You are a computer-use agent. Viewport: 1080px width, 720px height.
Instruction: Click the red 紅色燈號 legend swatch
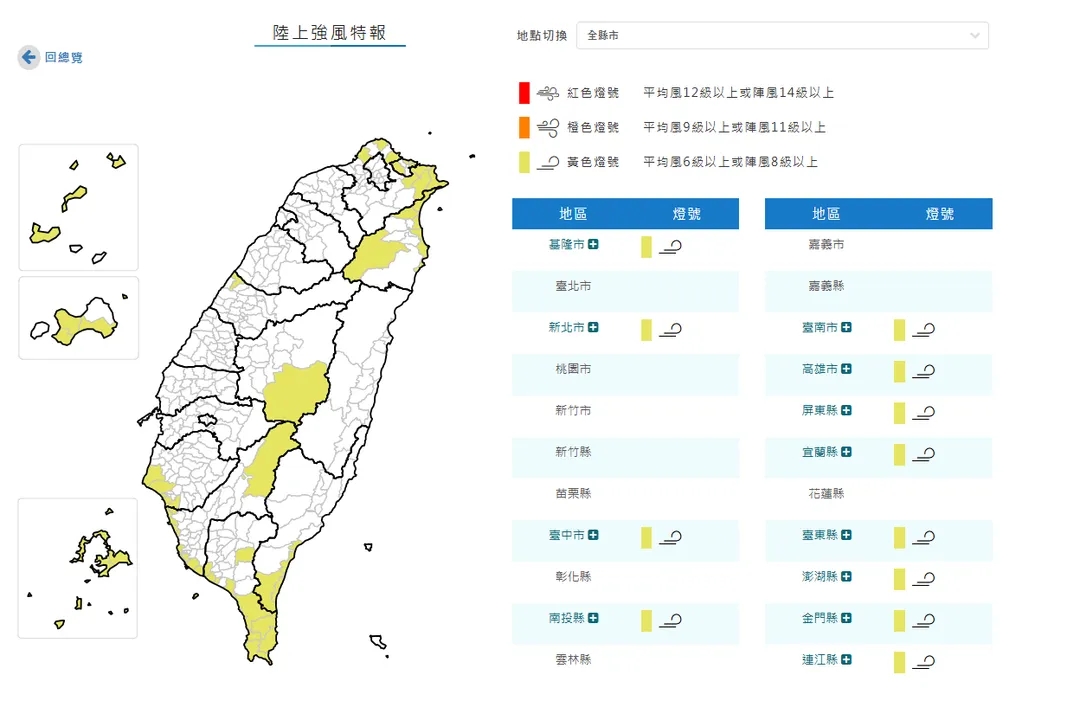(x=524, y=92)
